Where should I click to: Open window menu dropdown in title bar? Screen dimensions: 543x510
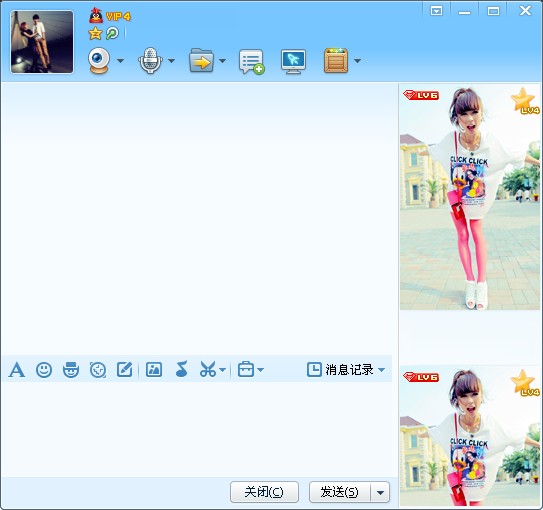(436, 11)
